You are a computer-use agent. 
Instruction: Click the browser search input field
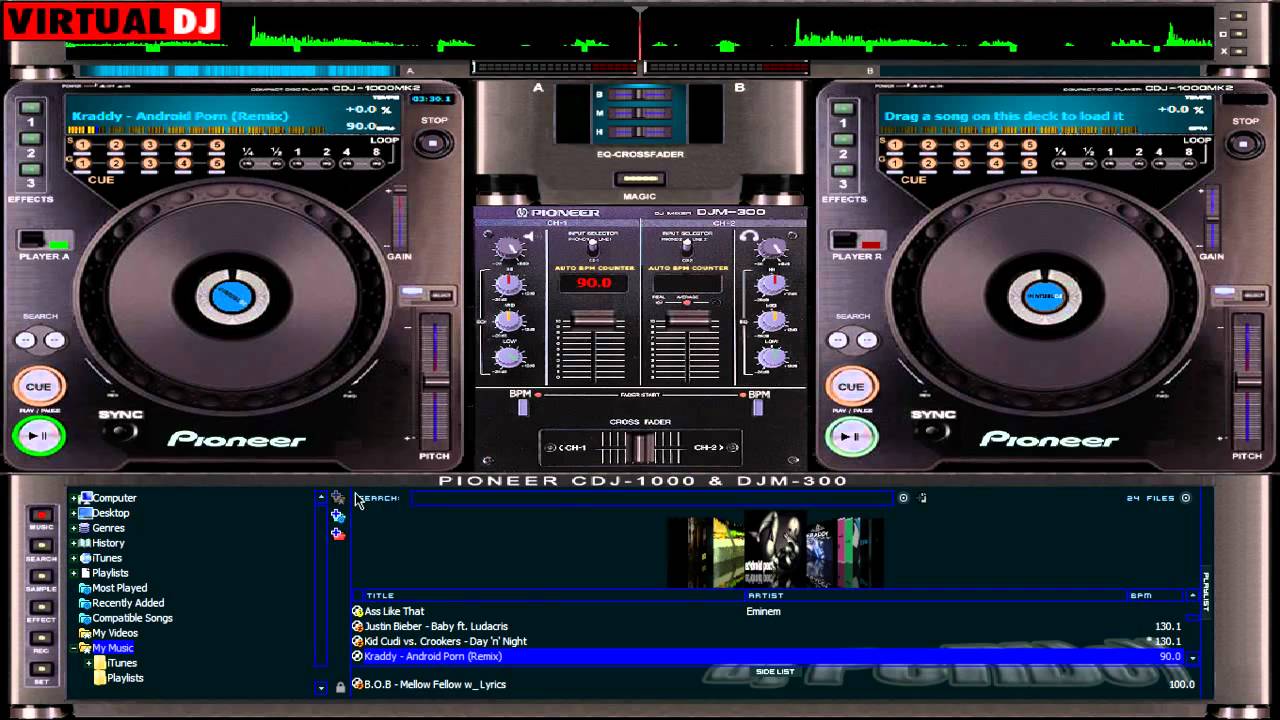(x=650, y=498)
